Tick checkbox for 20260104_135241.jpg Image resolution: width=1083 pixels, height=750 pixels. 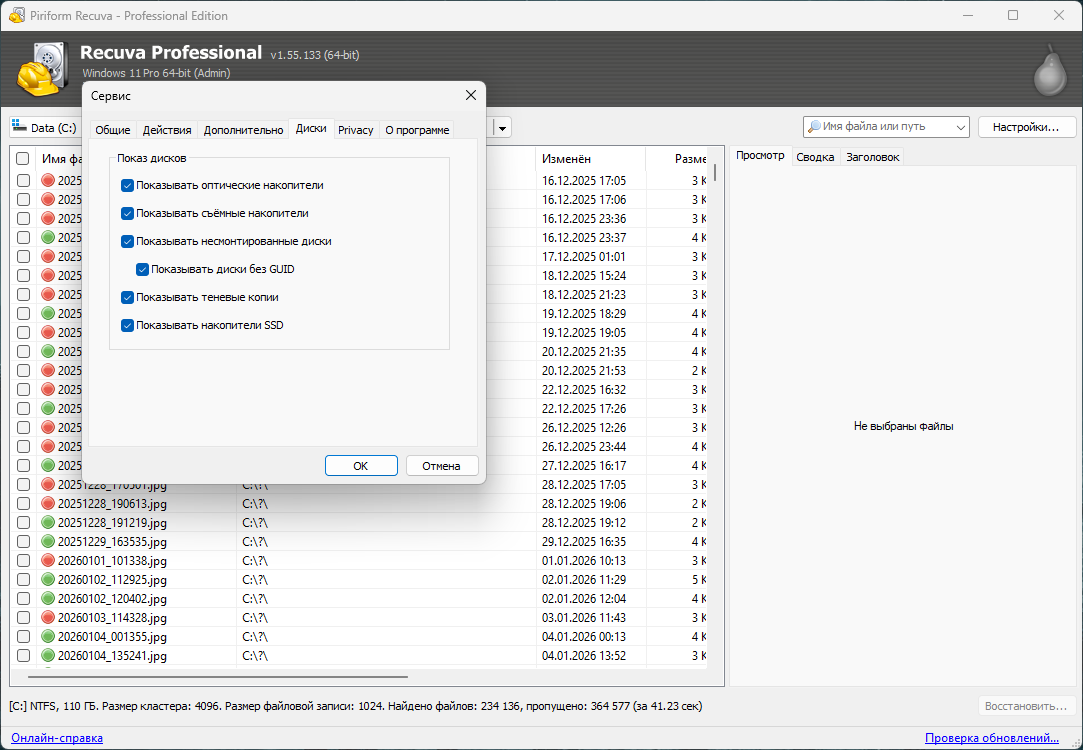tap(23, 655)
